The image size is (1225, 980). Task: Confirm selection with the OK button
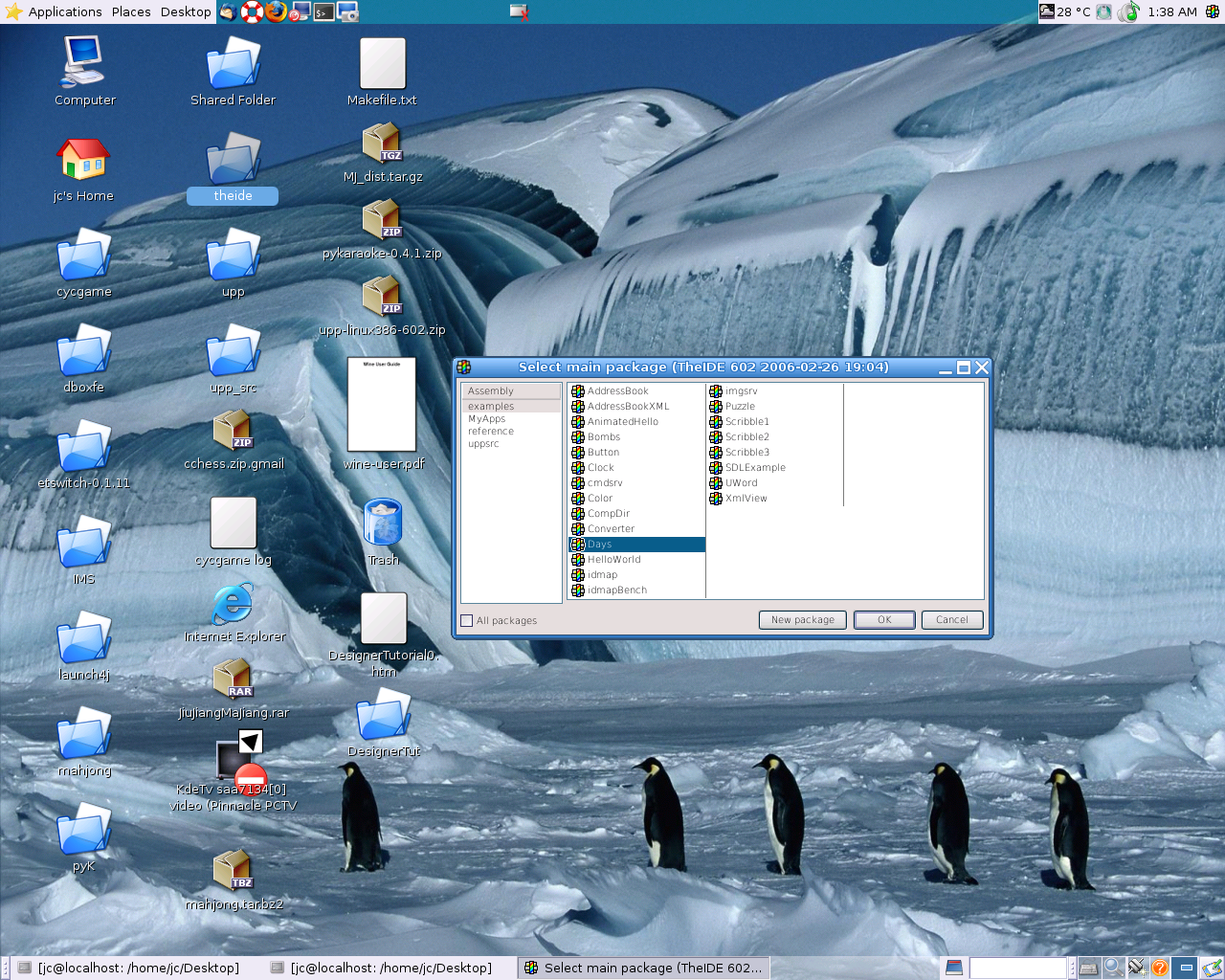[x=883, y=620]
